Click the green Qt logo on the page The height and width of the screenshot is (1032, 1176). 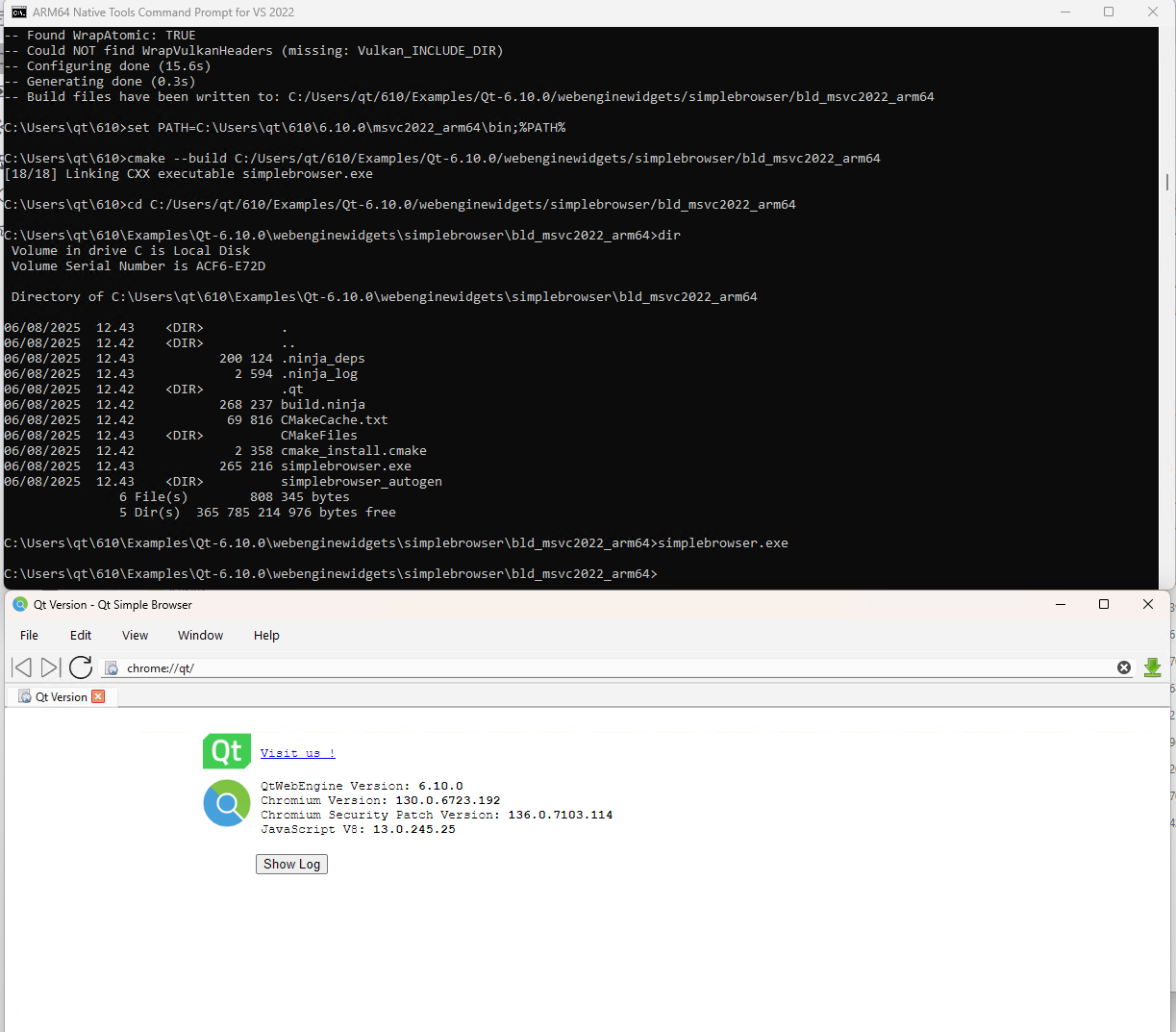(227, 751)
